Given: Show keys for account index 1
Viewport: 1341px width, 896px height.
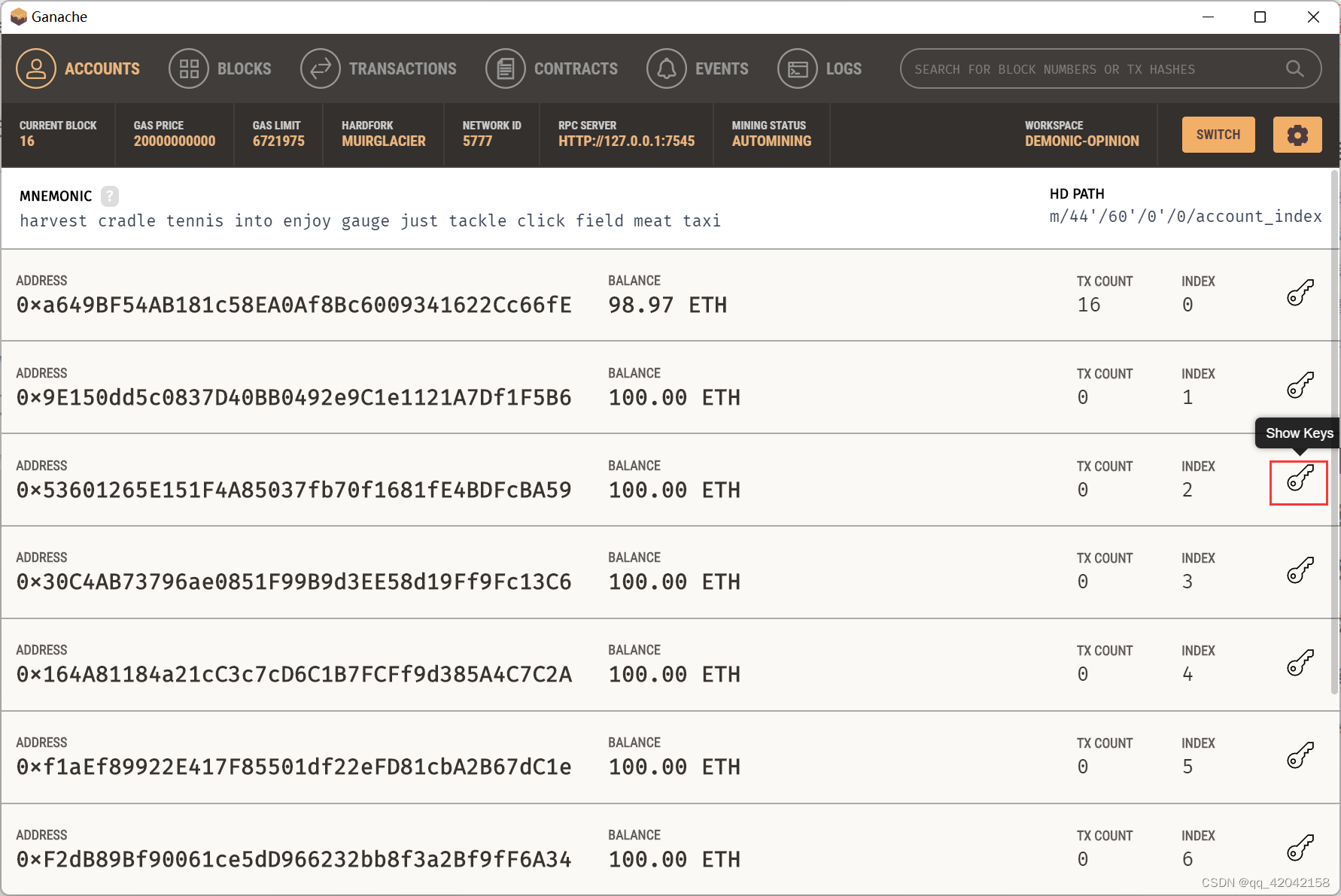Looking at the screenshot, I should pos(1300,385).
